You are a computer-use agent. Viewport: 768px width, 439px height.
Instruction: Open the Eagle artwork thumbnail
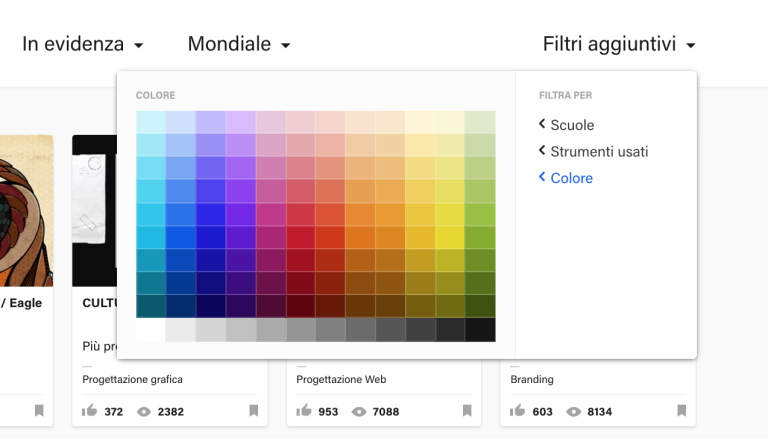click(x=26, y=210)
